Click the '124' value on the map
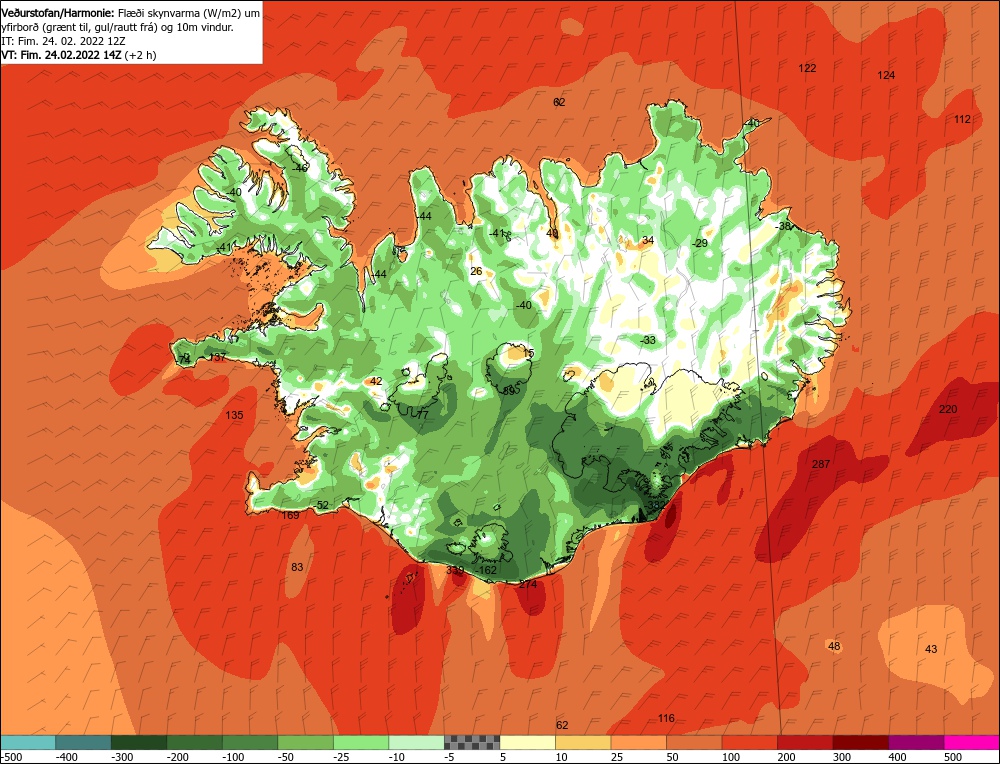Viewport: 1000px width, 764px height. point(886,75)
